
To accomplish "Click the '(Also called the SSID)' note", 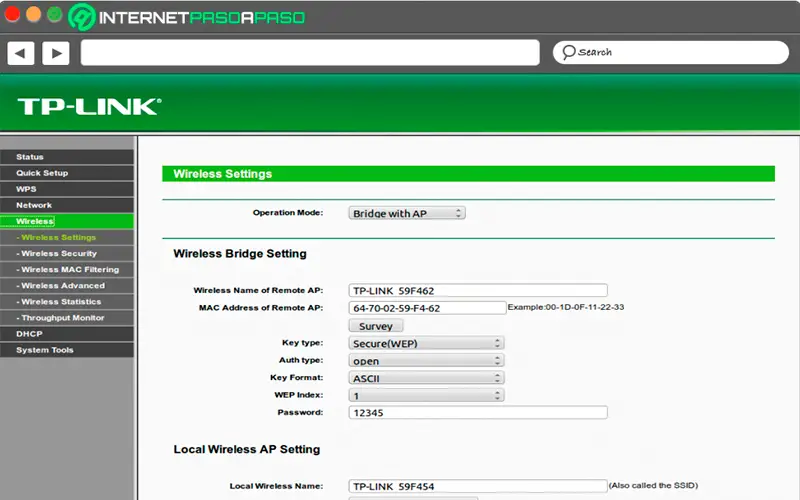I will point(653,485).
